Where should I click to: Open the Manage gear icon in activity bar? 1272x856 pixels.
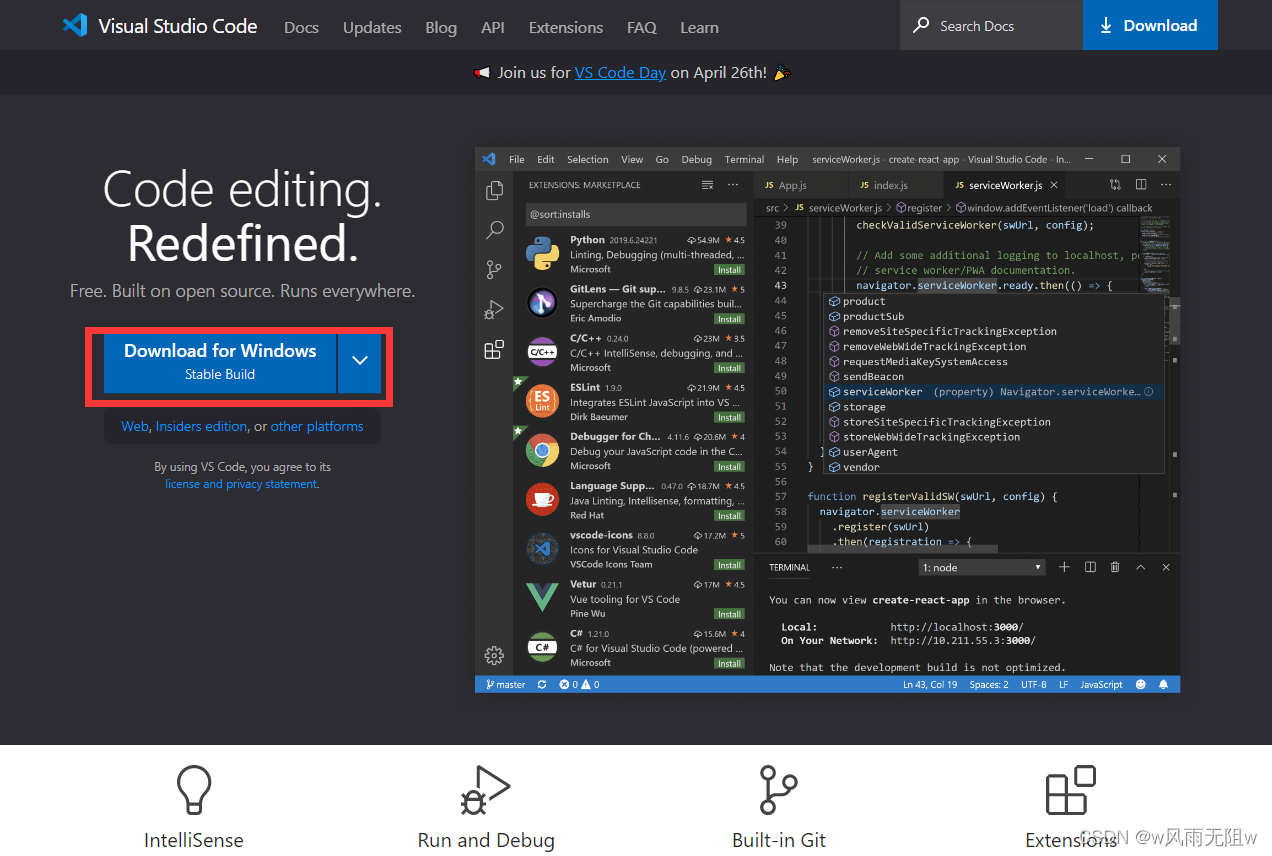tap(494, 656)
